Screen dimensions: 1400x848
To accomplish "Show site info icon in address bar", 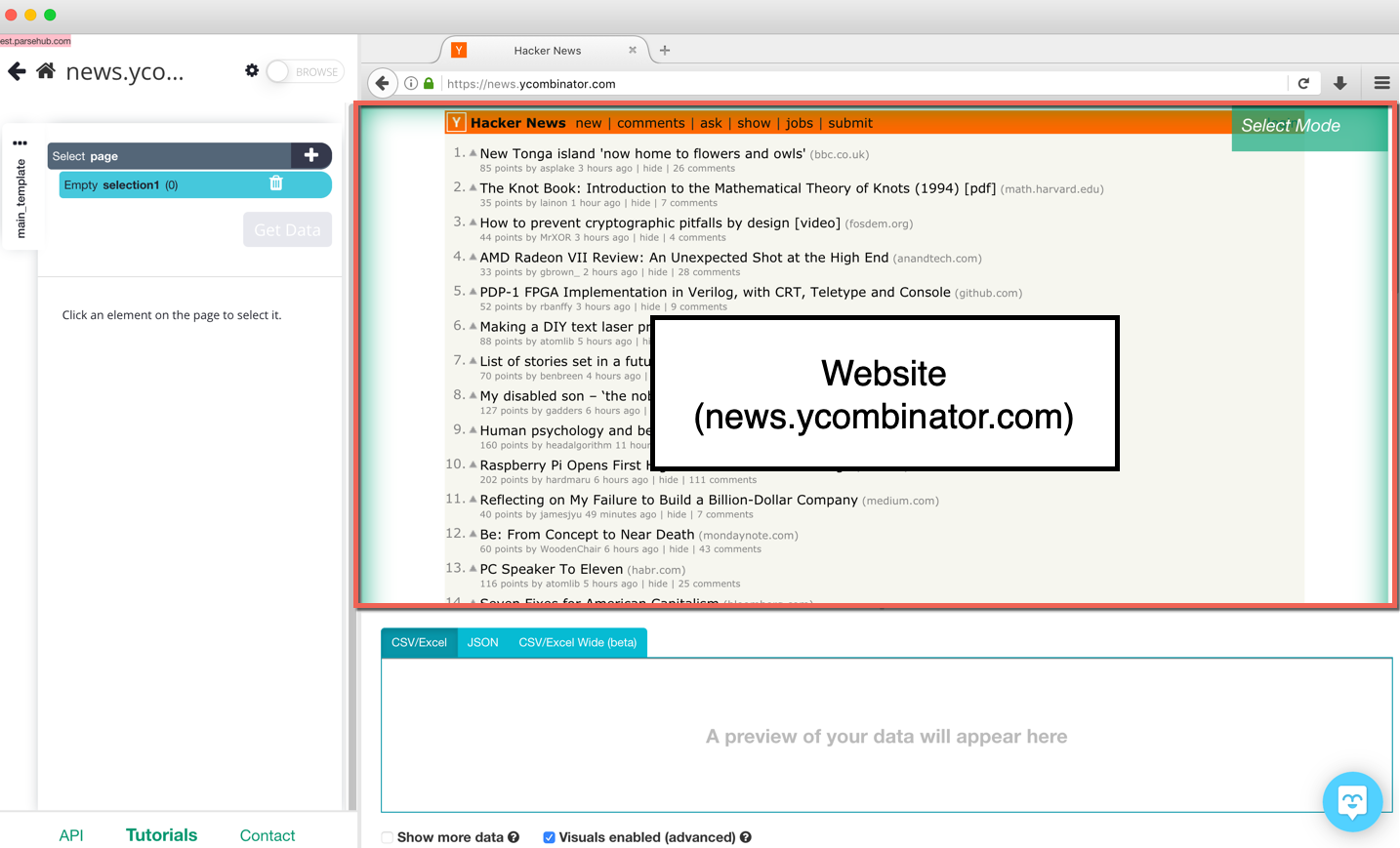I will click(x=411, y=83).
